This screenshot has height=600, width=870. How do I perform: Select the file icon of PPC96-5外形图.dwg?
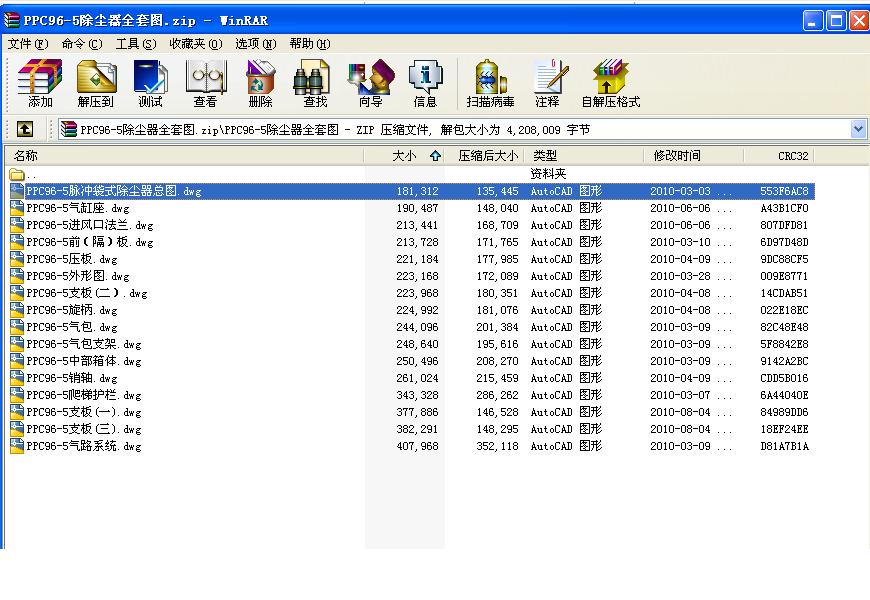pos(17,276)
